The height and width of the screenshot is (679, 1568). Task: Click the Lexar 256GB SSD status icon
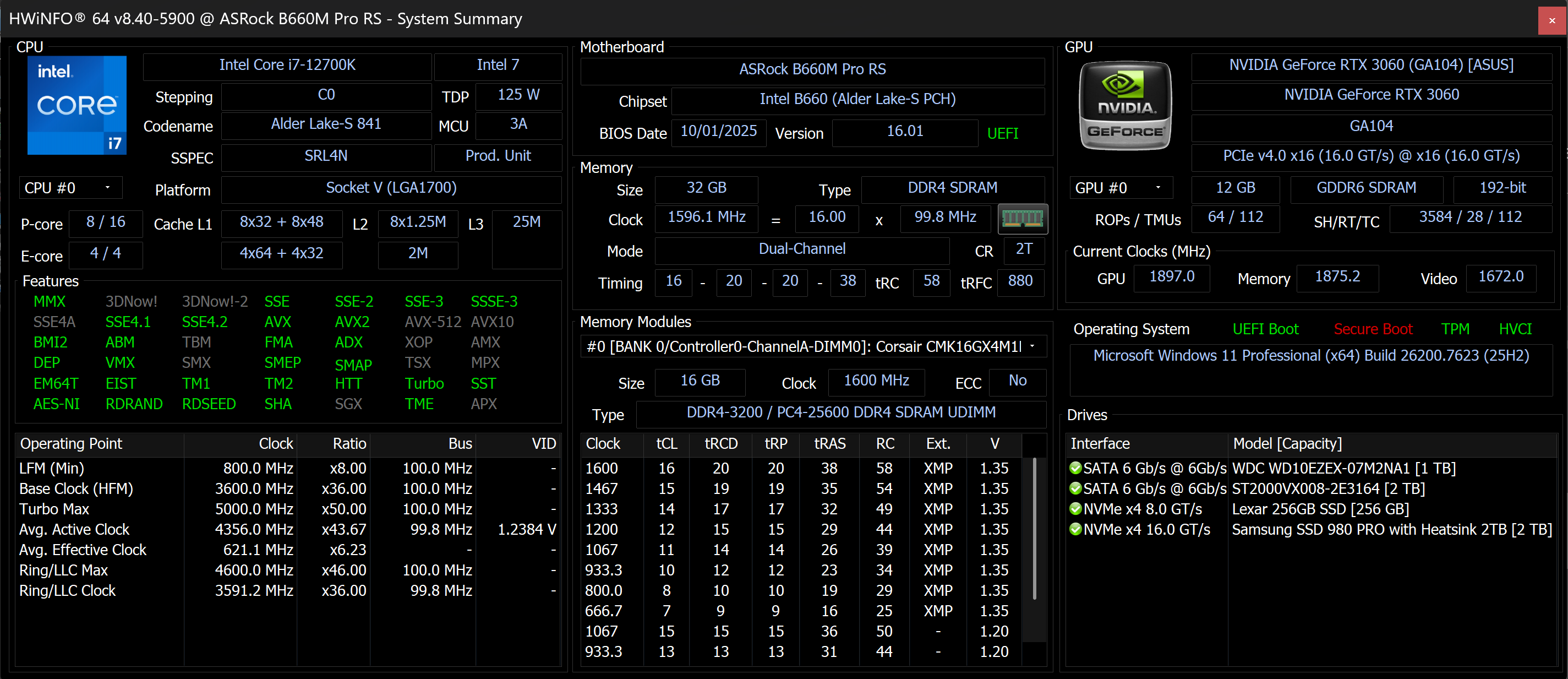click(x=1075, y=509)
